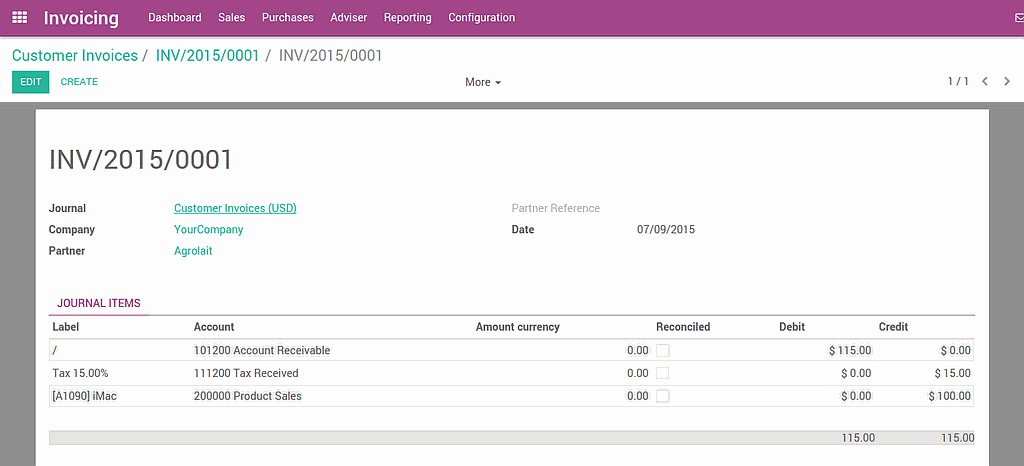This screenshot has height=466, width=1024.
Task: Go to next record arrow
Action: point(1007,82)
